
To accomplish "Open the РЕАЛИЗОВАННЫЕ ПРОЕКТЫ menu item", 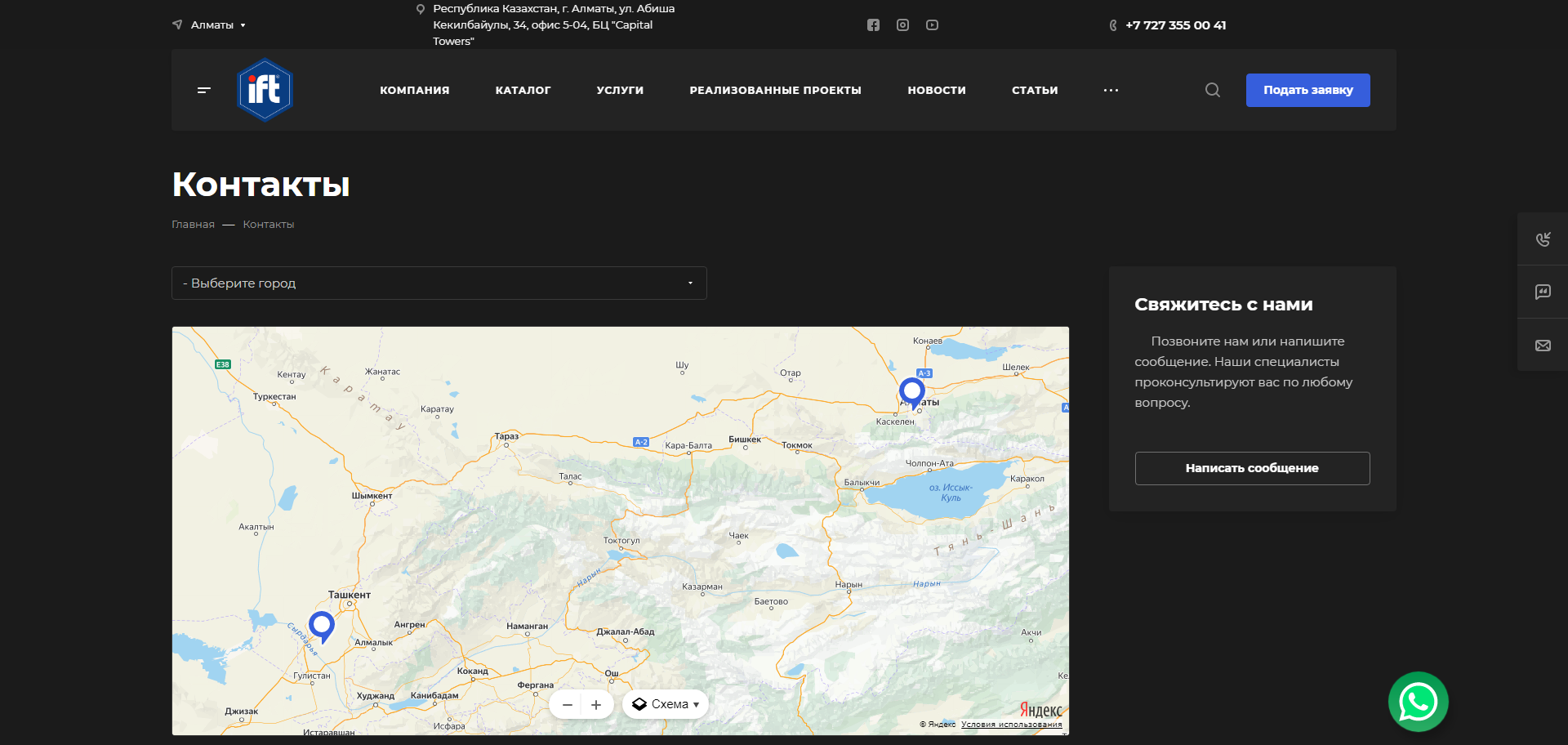I will [x=775, y=90].
